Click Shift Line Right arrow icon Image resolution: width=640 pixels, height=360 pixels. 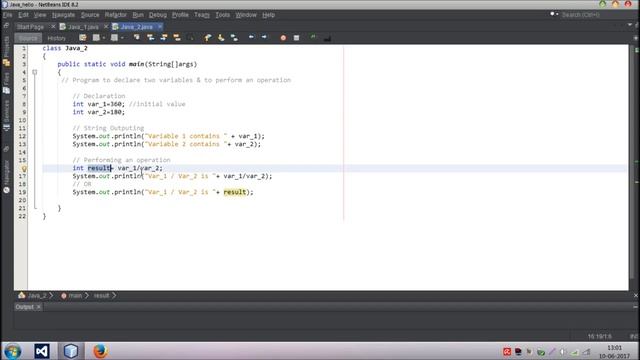pos(264,37)
